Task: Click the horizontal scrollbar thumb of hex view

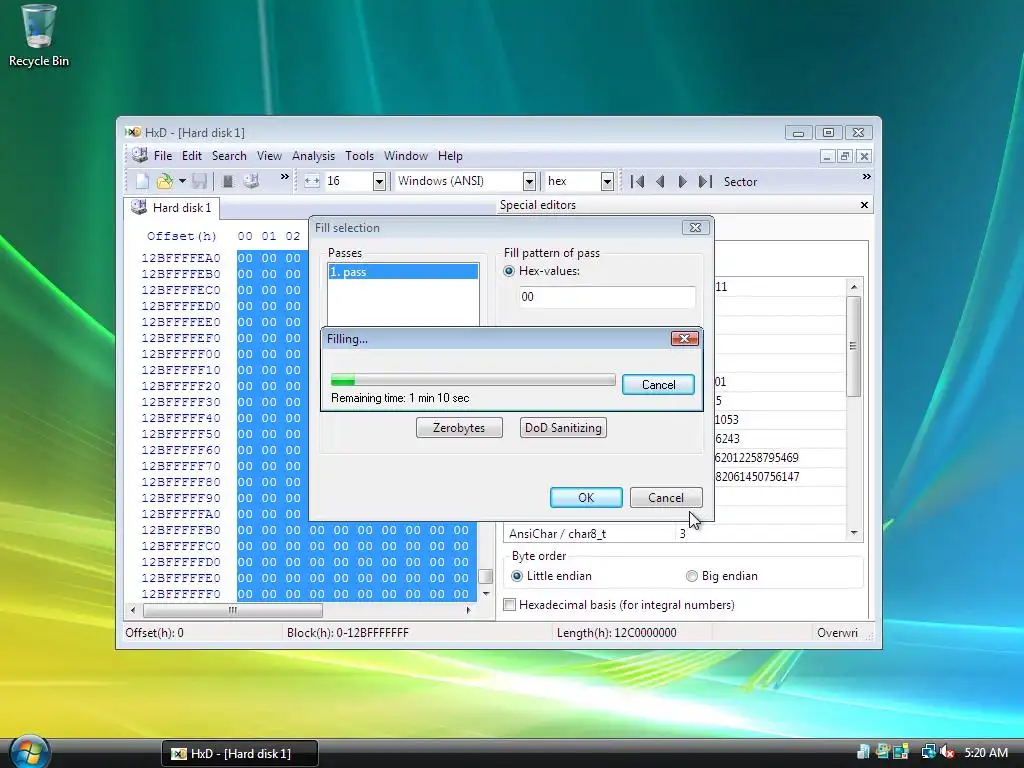Action: click(x=232, y=610)
